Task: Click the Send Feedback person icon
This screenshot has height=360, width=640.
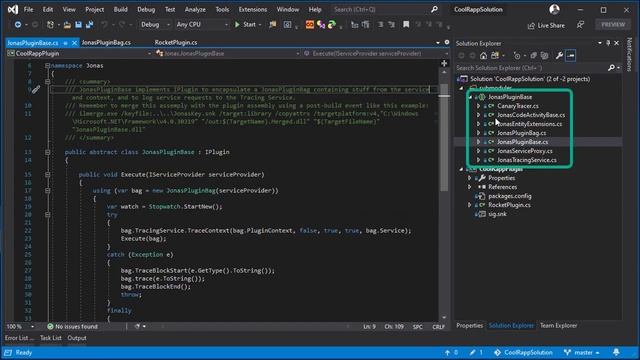Action: (580, 25)
